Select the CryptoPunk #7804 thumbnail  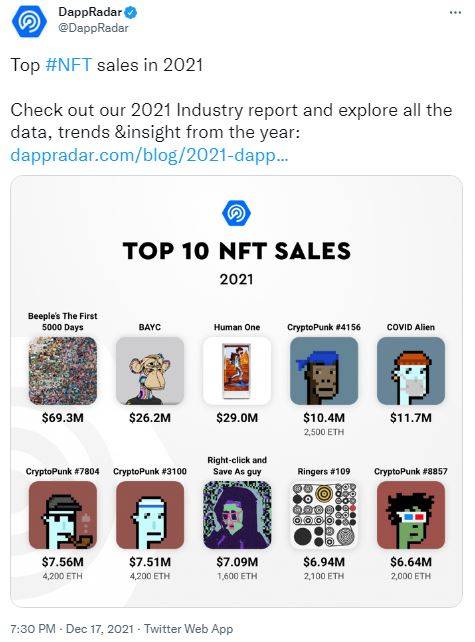click(x=63, y=515)
